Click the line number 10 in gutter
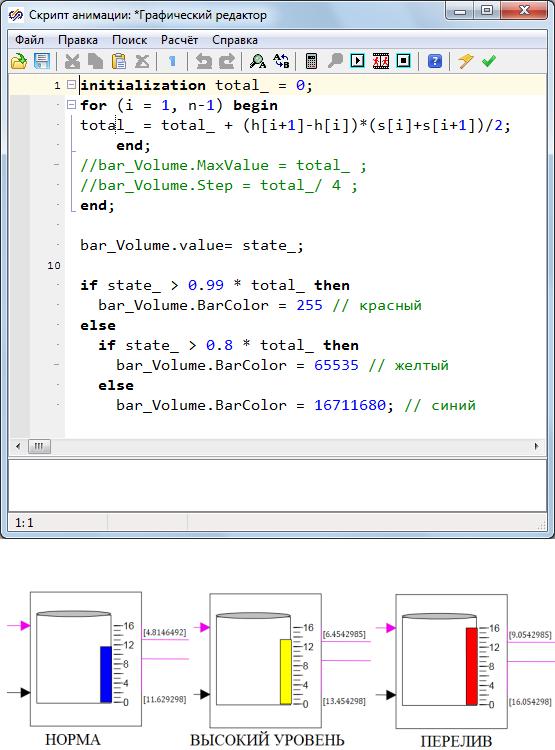The image size is (555, 750). (x=54, y=265)
